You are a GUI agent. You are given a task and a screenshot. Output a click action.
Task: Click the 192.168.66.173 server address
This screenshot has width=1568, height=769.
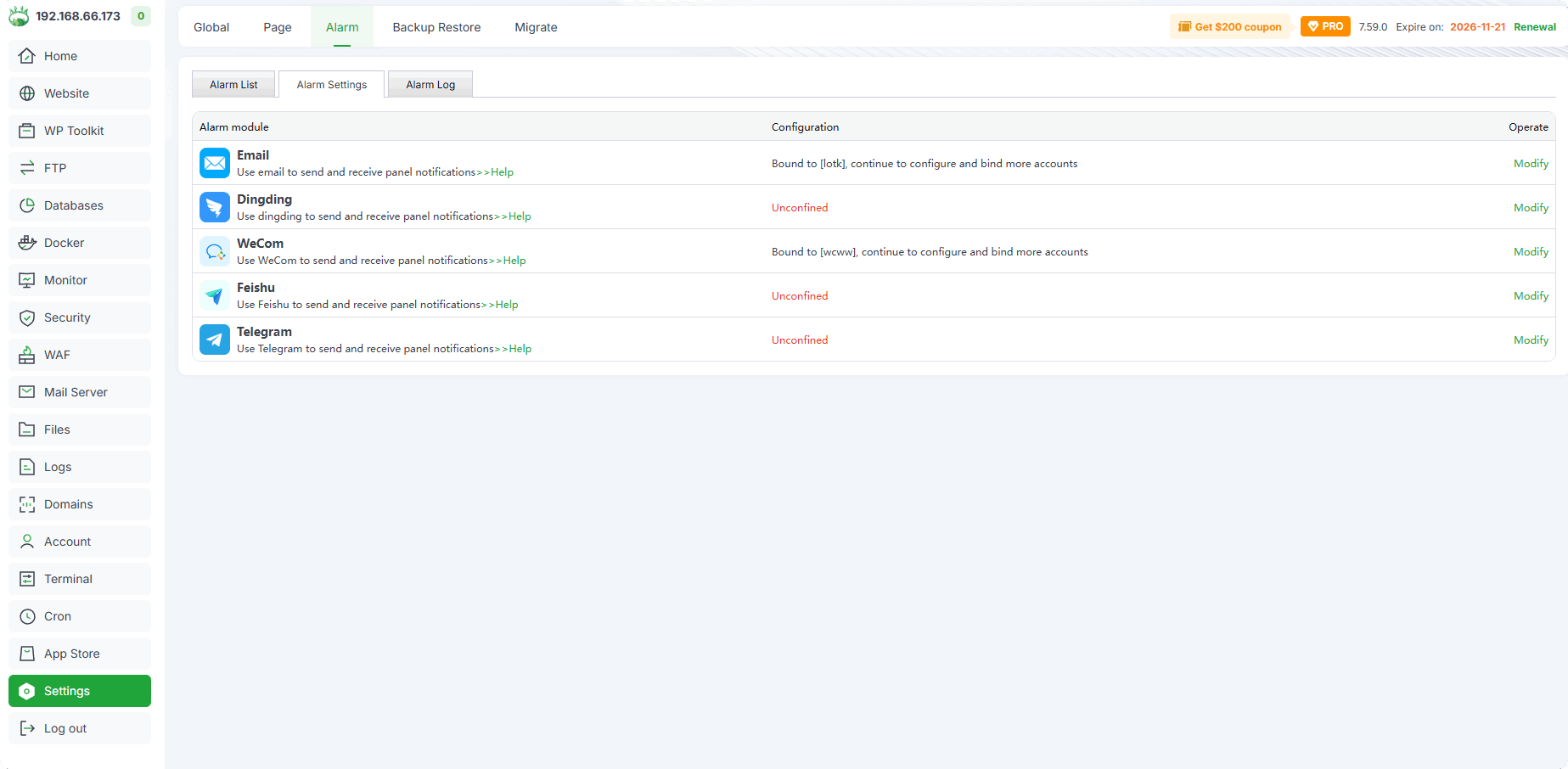[x=78, y=16]
